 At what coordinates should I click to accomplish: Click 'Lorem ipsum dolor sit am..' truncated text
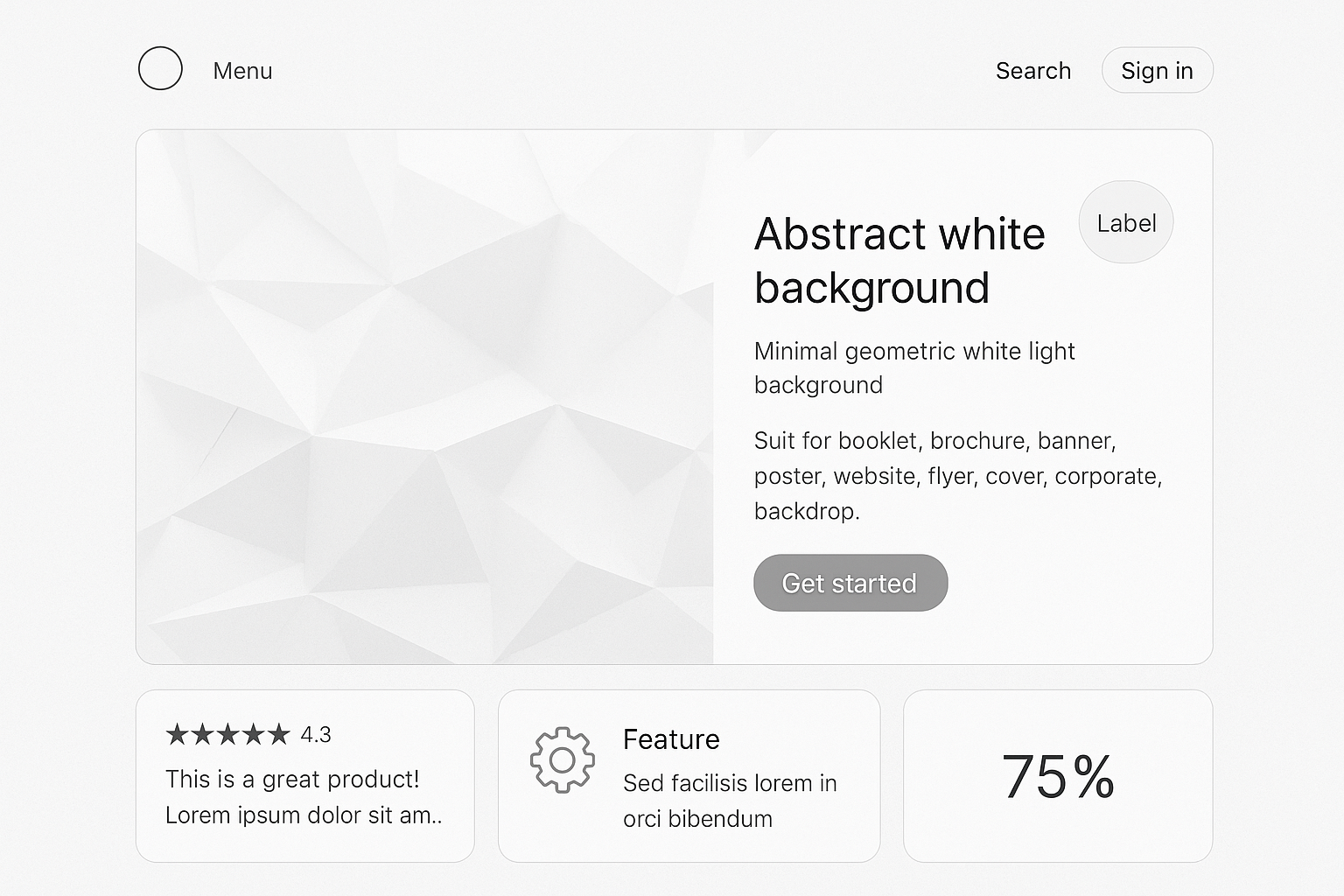point(304,815)
